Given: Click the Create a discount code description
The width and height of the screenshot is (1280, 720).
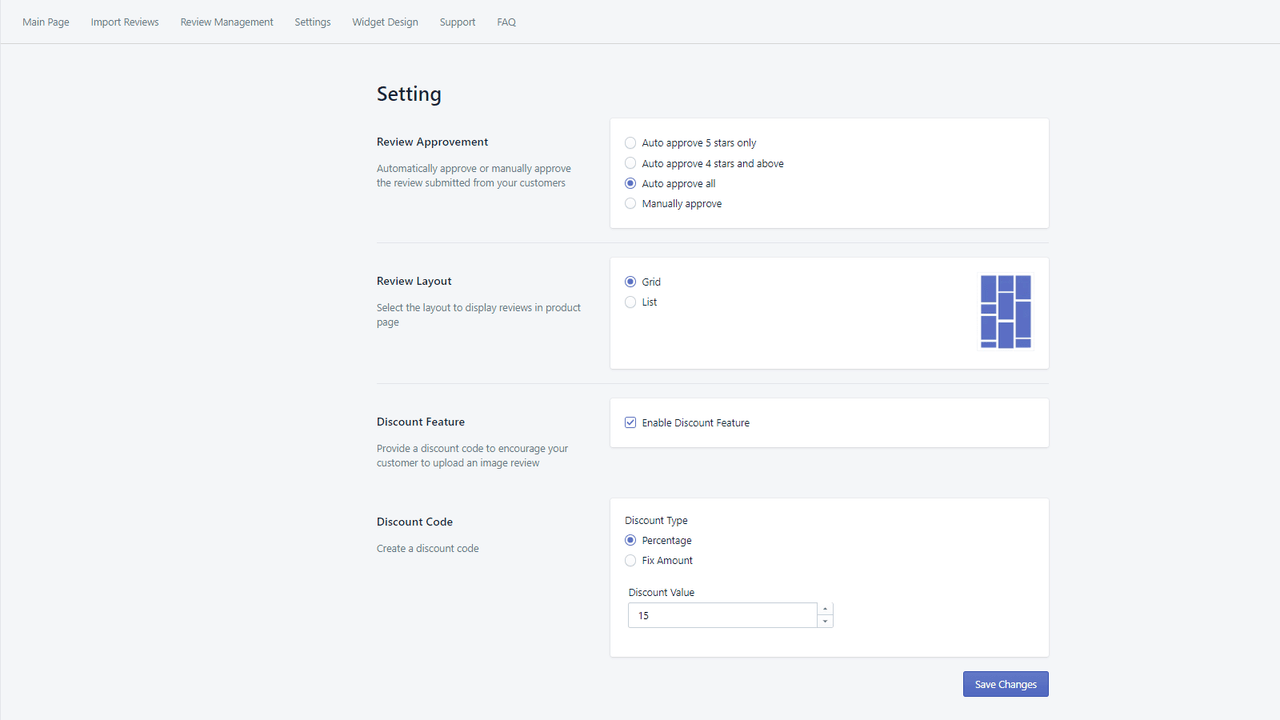Looking at the screenshot, I should click(427, 548).
